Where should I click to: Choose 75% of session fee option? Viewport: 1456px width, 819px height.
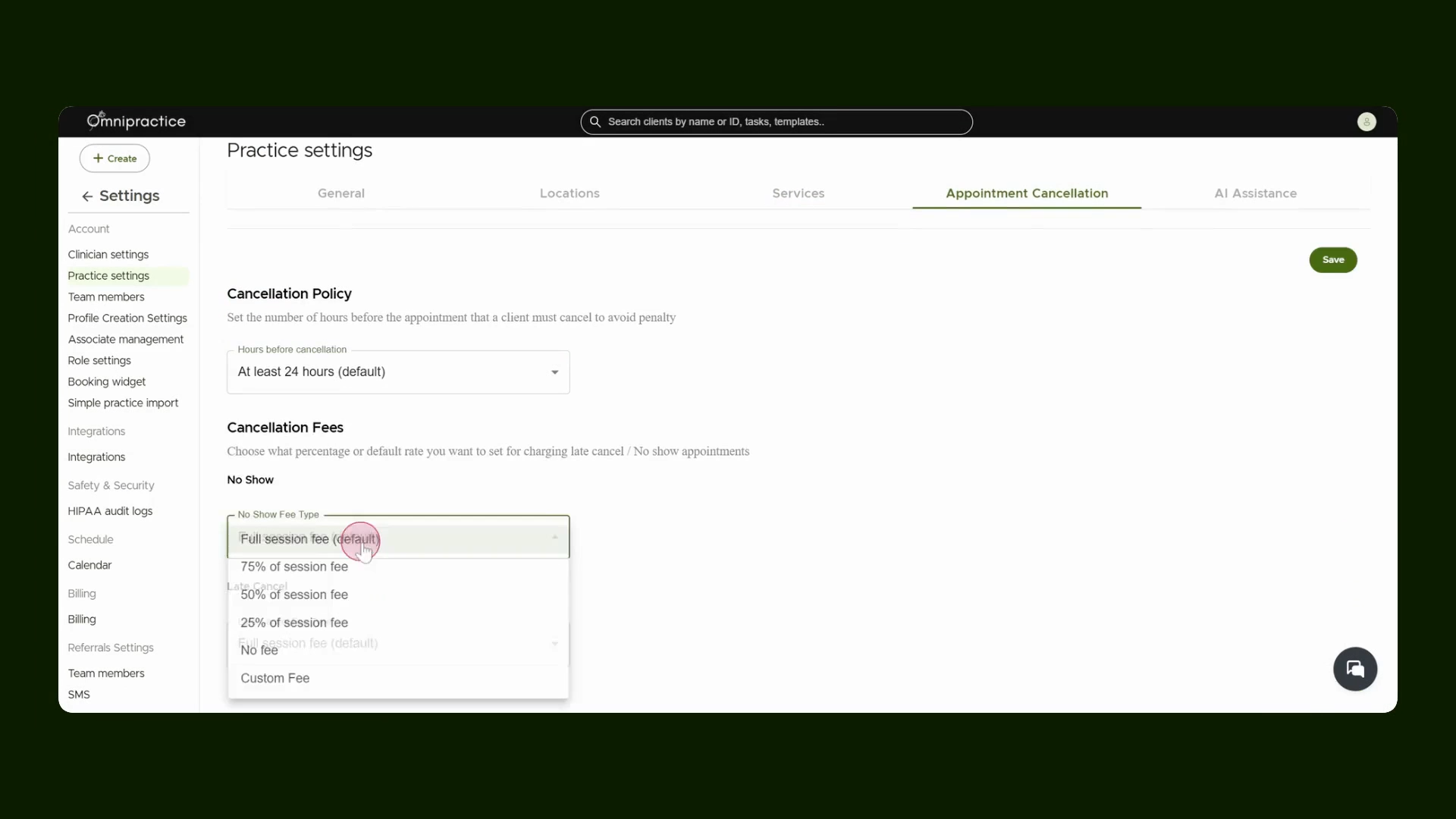point(398,567)
